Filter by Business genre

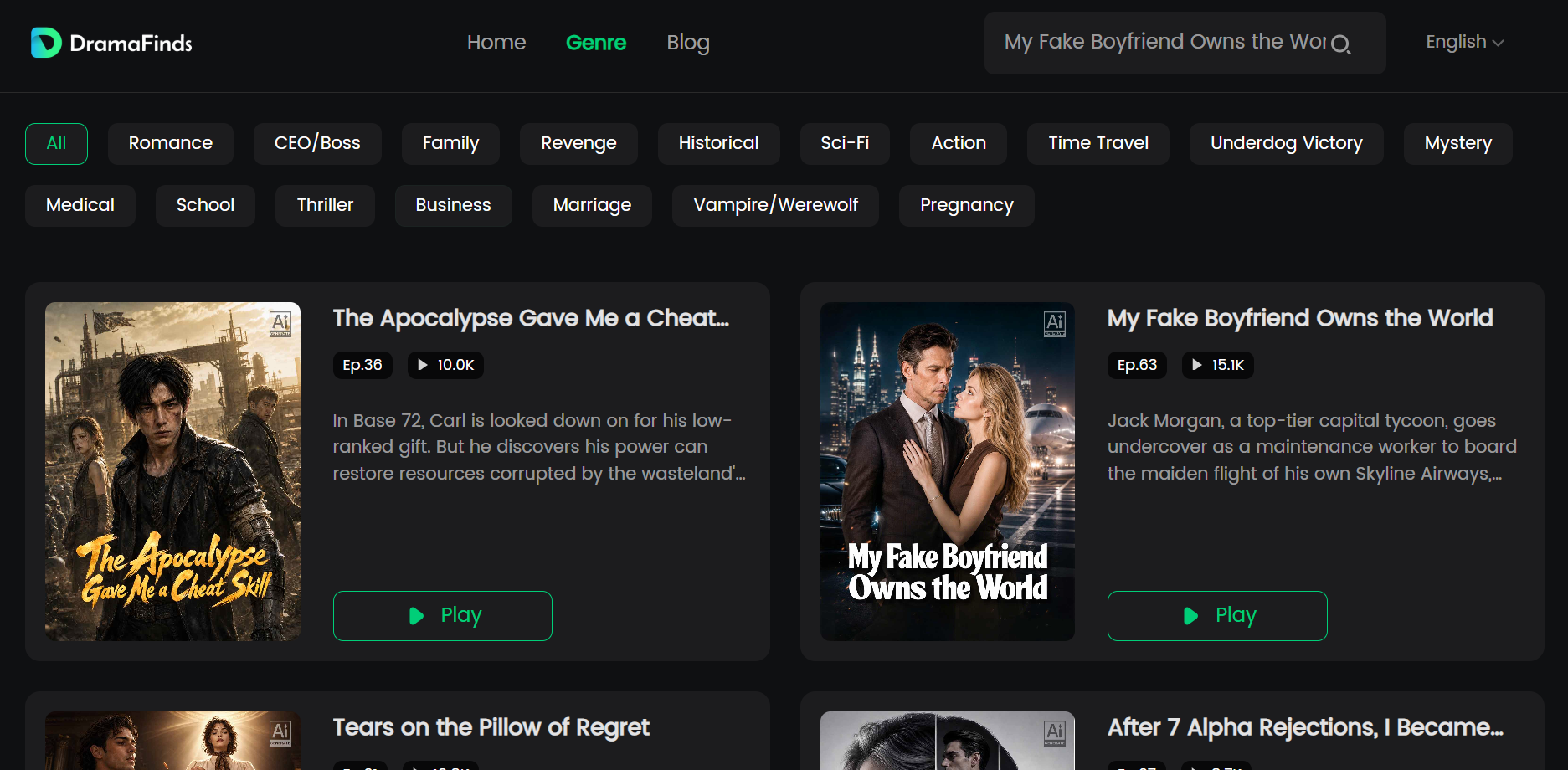(453, 206)
